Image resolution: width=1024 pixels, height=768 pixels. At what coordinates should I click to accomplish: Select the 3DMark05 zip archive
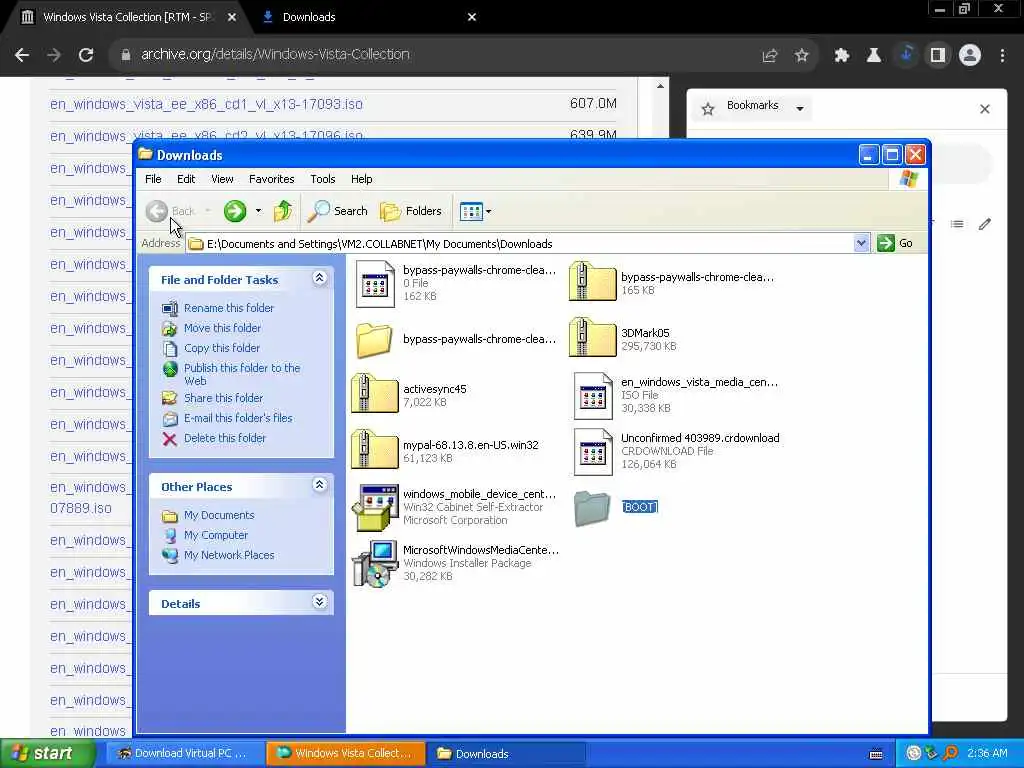point(592,338)
